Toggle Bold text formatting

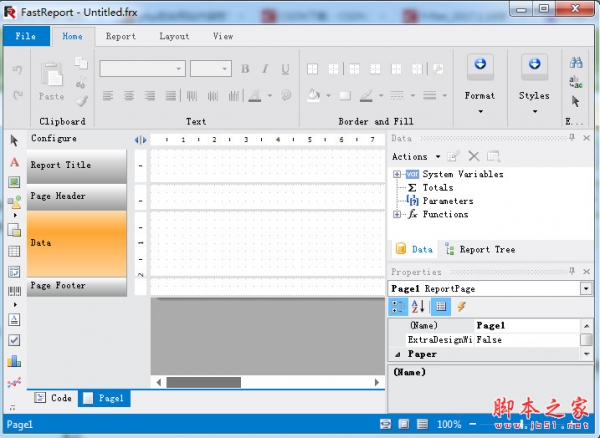245,69
